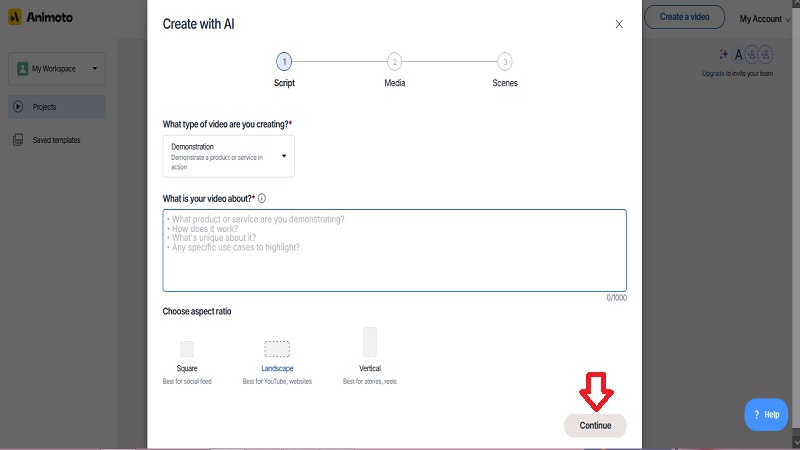
Task: Click the sparkle AI icon near avatars
Action: [x=724, y=55]
